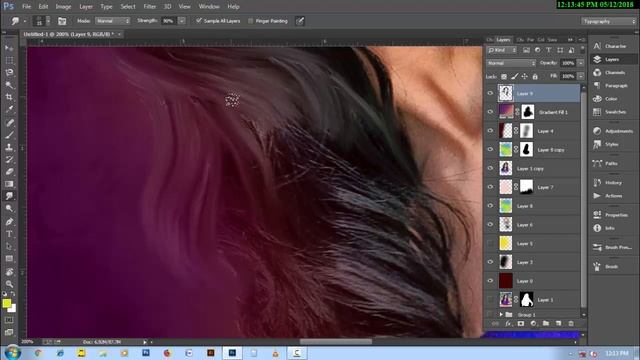Open the Image menu
This screenshot has width=640, height=360.
coord(63,7)
